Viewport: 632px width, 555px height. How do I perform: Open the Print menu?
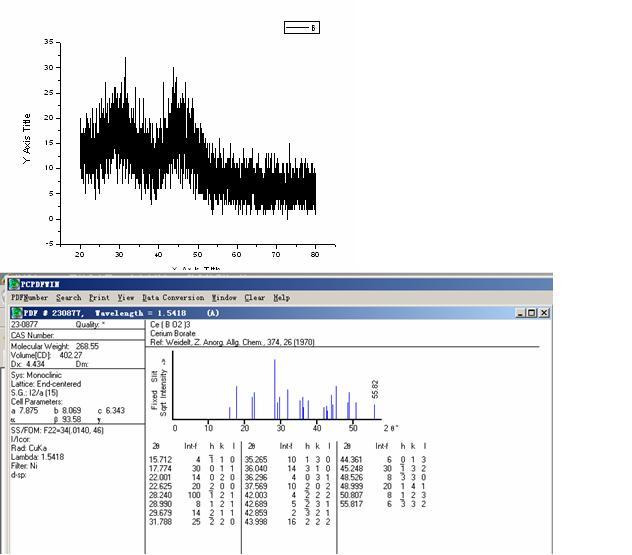[99, 298]
